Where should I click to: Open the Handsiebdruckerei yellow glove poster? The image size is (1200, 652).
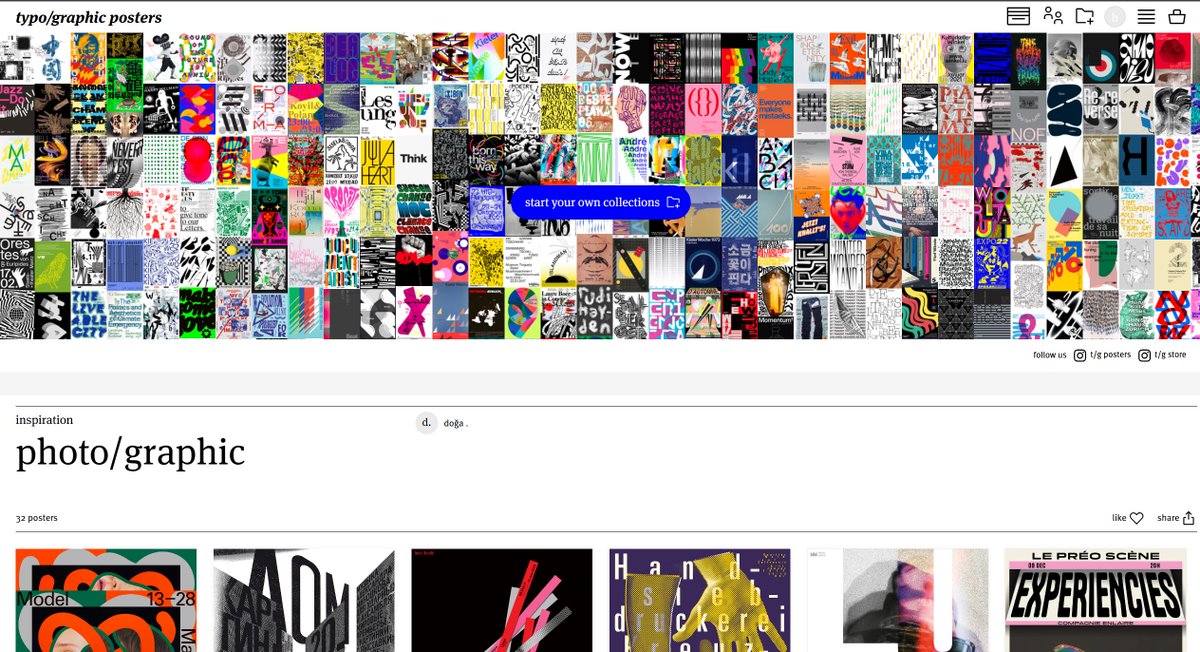tap(700, 600)
